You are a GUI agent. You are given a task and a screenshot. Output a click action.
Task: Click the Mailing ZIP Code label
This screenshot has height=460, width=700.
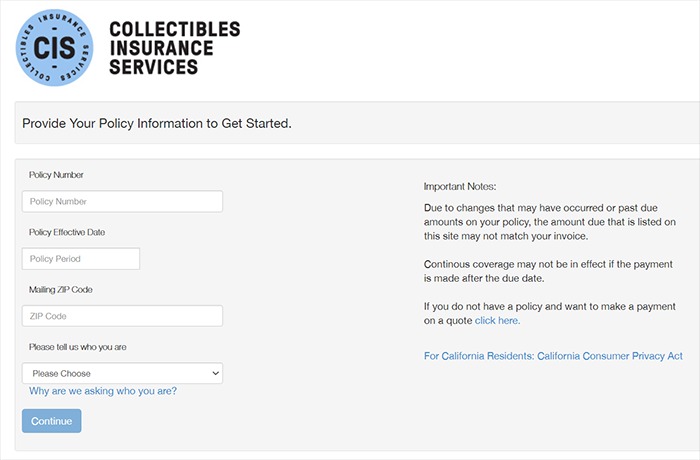61,289
